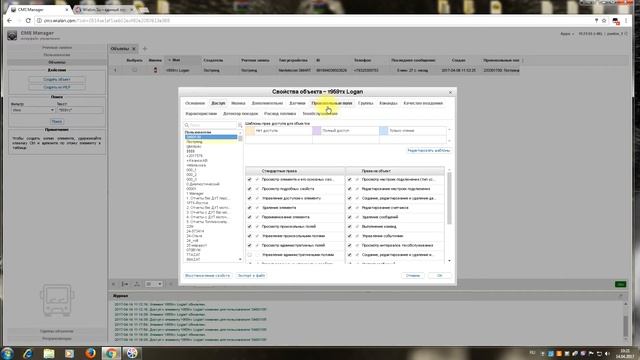Confirm the dialog with OK

[440, 276]
